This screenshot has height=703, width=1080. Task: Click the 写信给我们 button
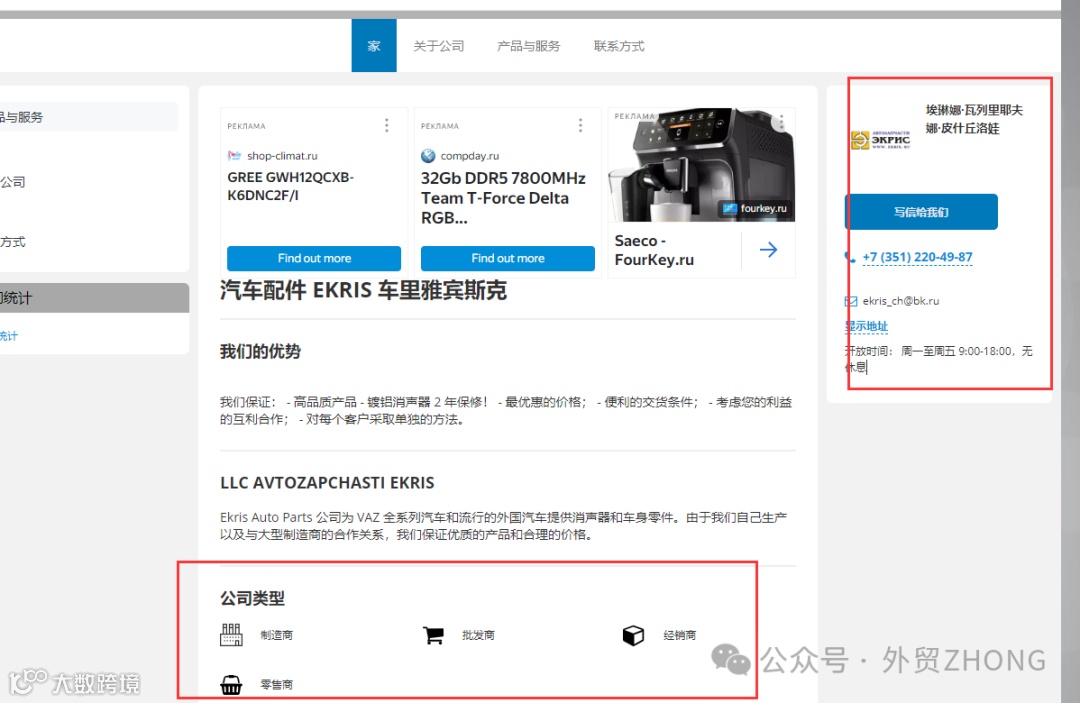coord(921,212)
